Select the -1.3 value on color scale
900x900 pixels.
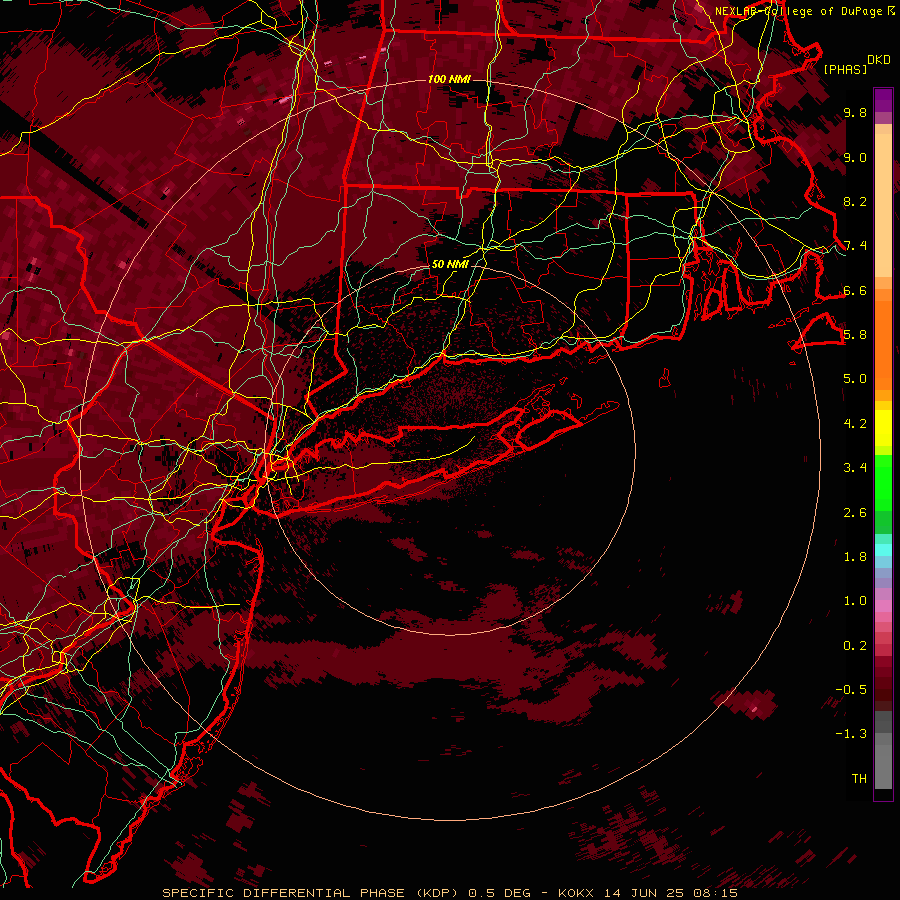coord(851,734)
